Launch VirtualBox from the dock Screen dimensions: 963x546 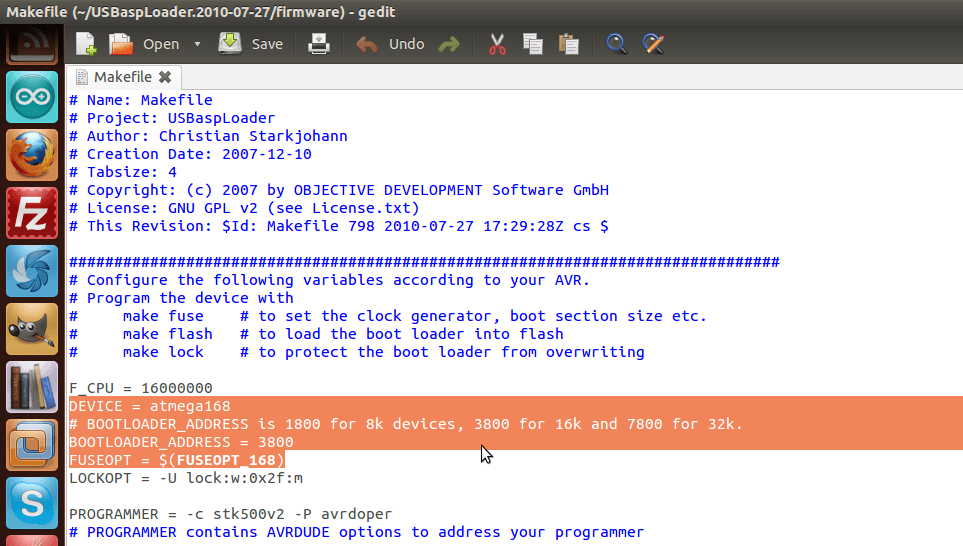(32, 445)
